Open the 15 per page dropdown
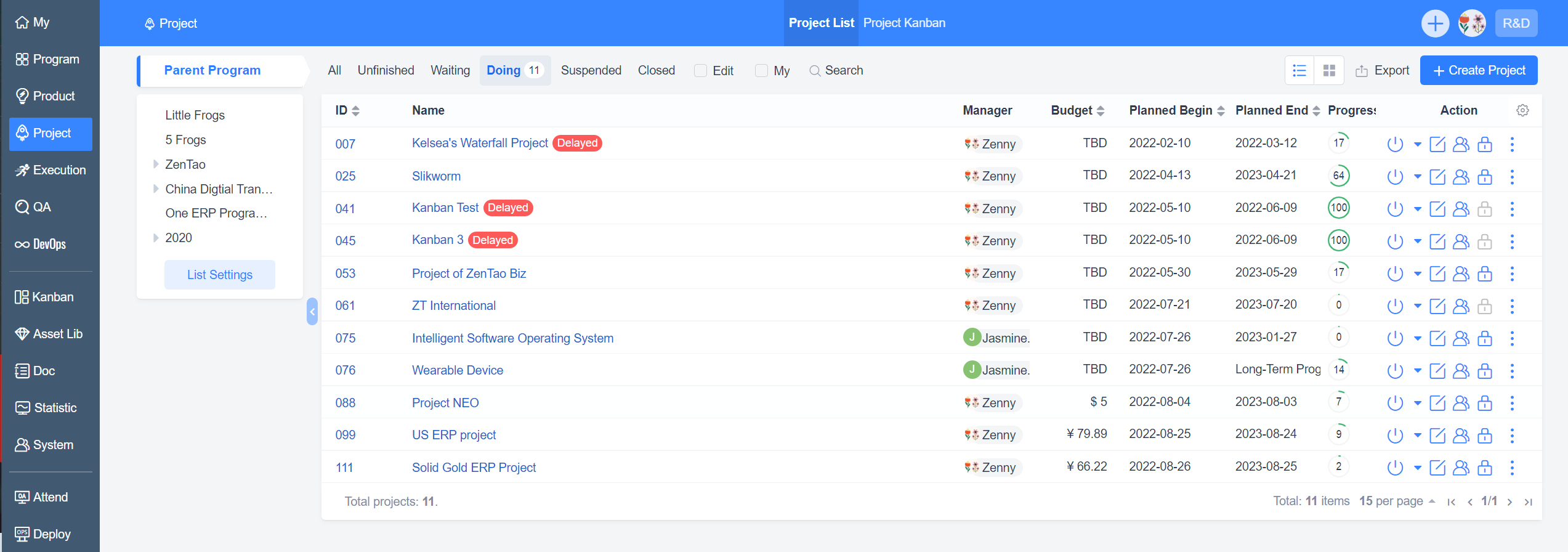The image size is (1568, 552). tap(1397, 501)
